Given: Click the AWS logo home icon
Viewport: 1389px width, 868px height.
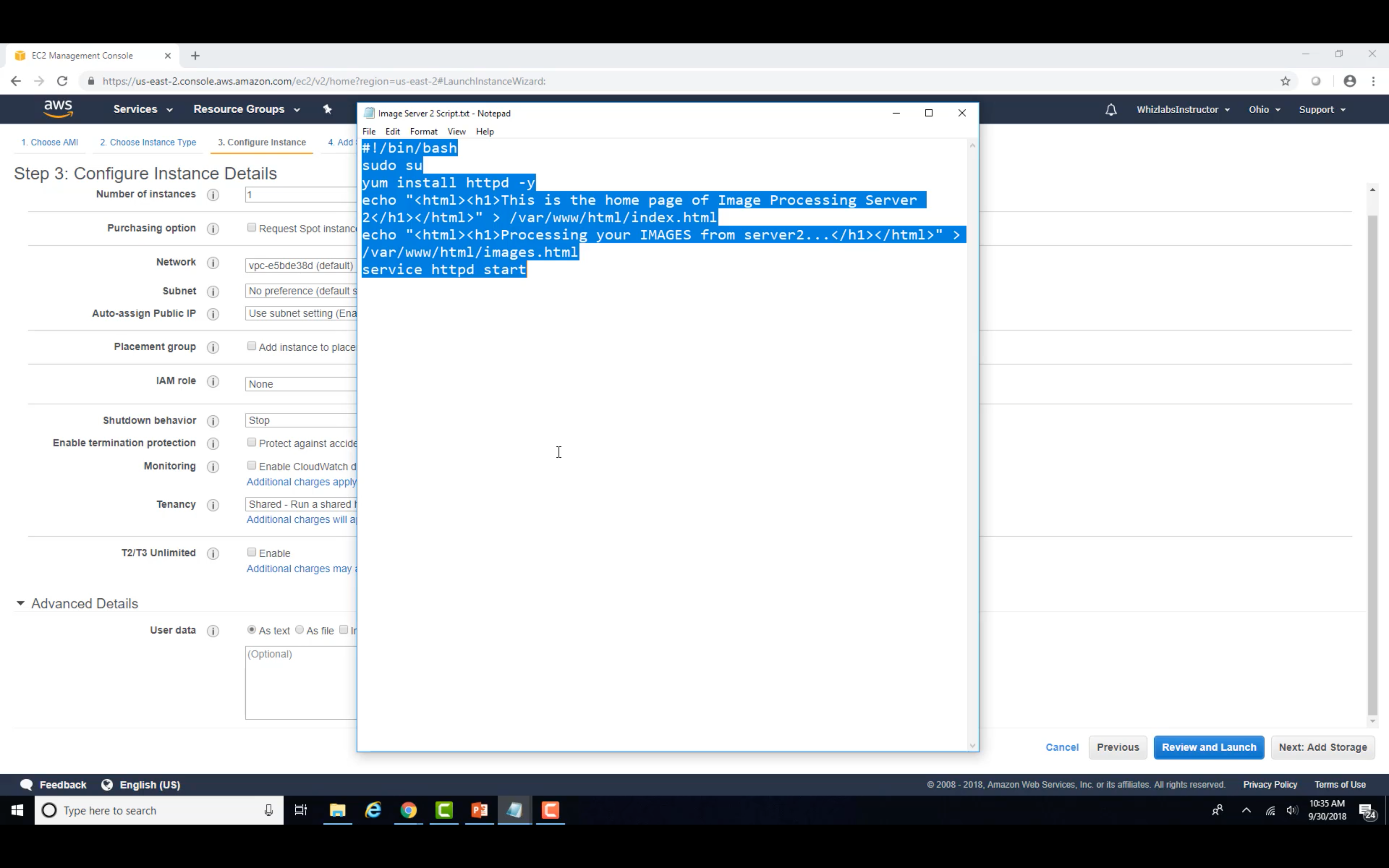Looking at the screenshot, I should pyautogui.click(x=58, y=108).
